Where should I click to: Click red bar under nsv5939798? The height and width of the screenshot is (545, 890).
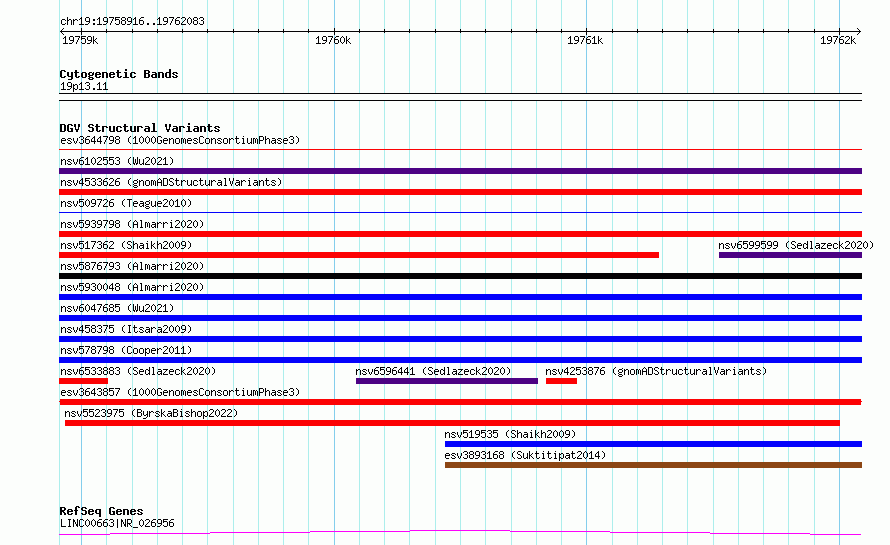460,234
